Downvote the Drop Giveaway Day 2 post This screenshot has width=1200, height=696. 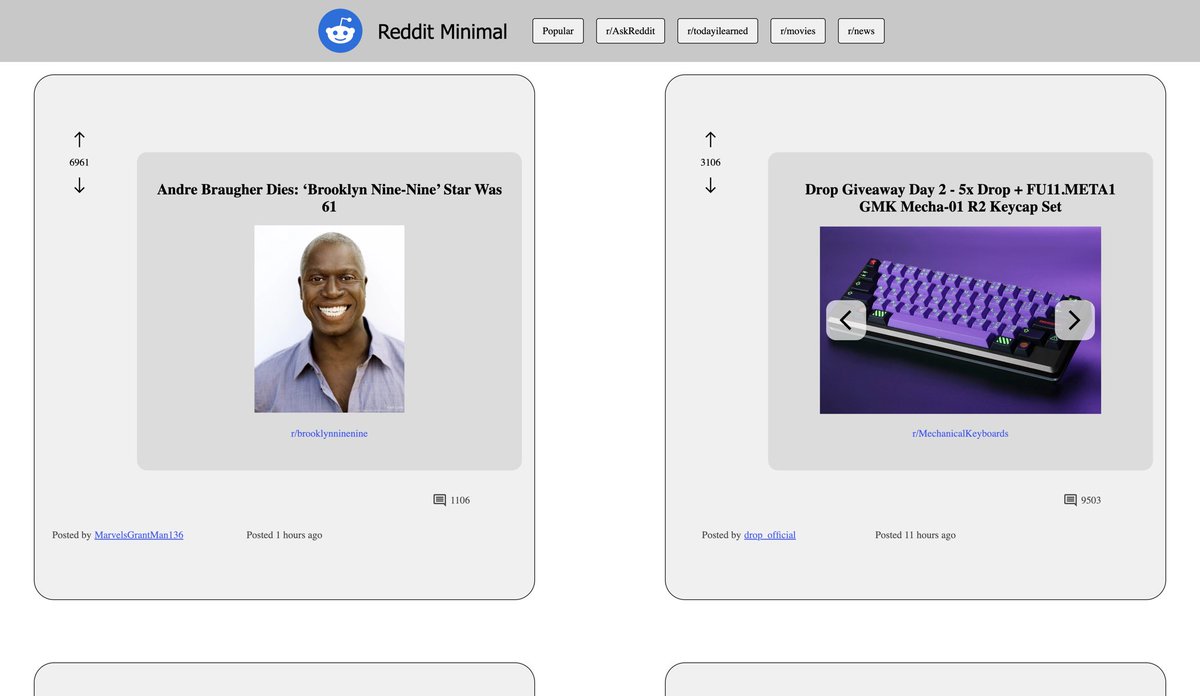710,185
